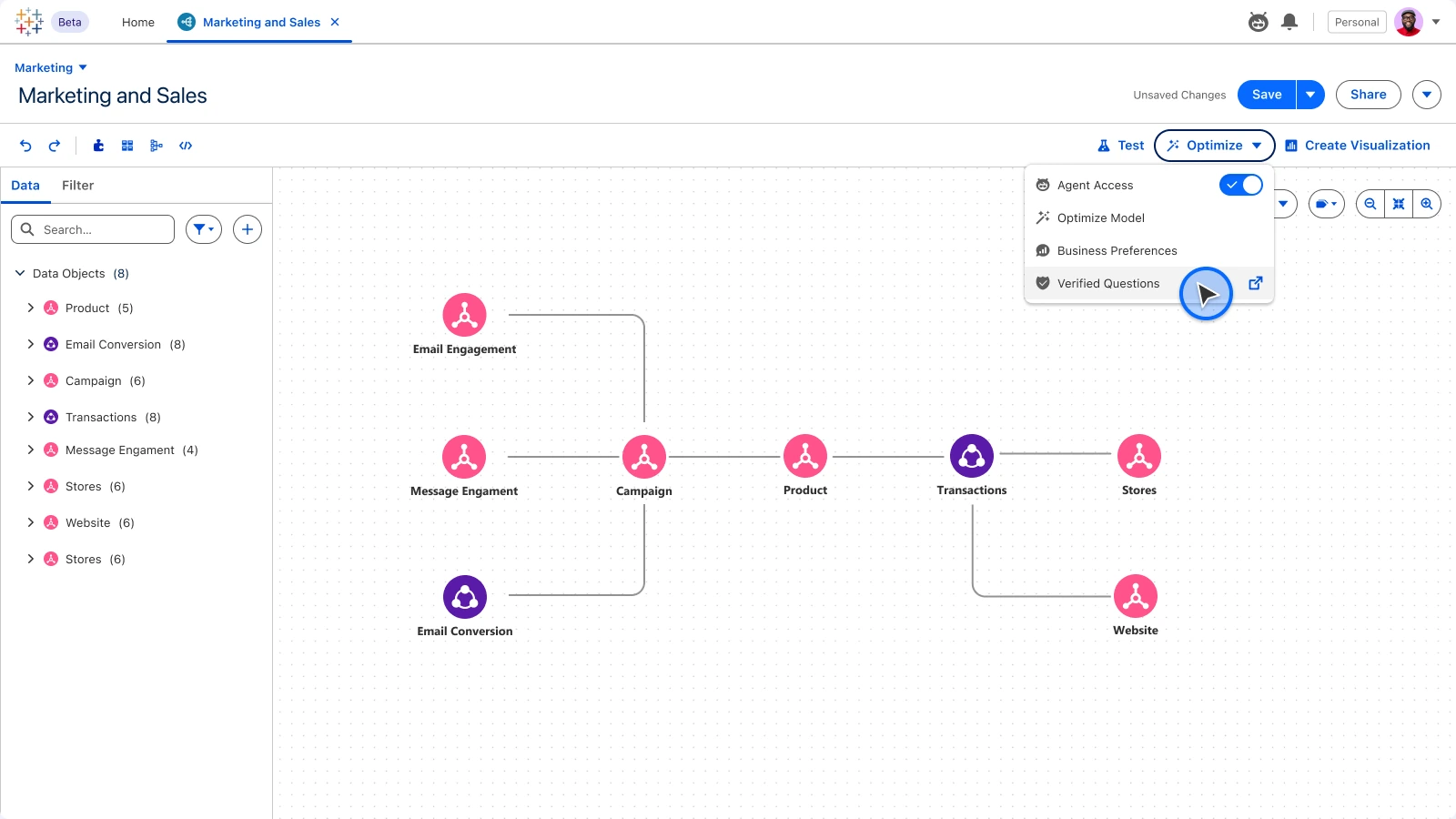Select the Transactions node on canvas
This screenshot has height=819, width=1456.
[x=972, y=456]
